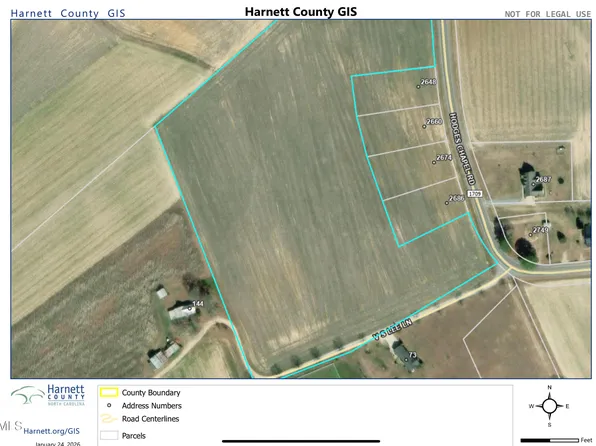Select address label 73 south of the lane
Viewport: 596px width, 446px height.
412,355
